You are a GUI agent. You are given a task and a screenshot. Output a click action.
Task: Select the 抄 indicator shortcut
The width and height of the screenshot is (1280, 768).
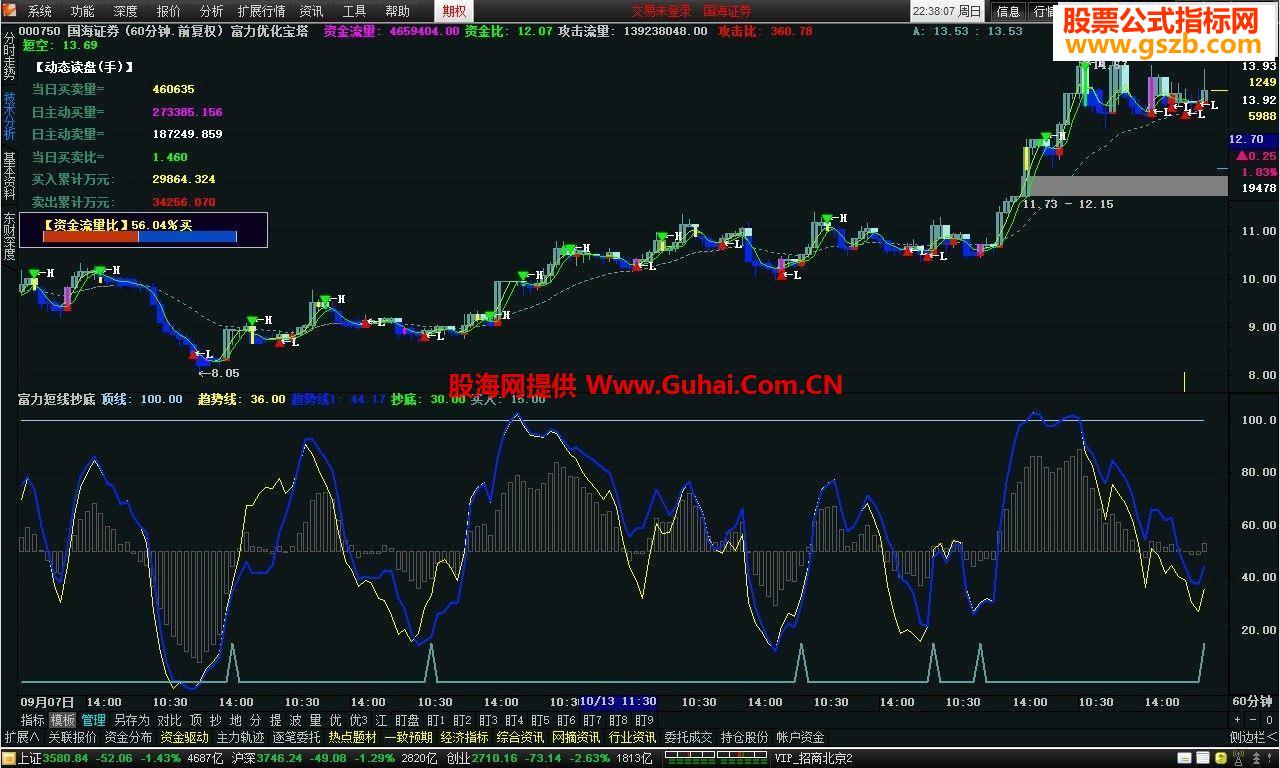(x=216, y=720)
